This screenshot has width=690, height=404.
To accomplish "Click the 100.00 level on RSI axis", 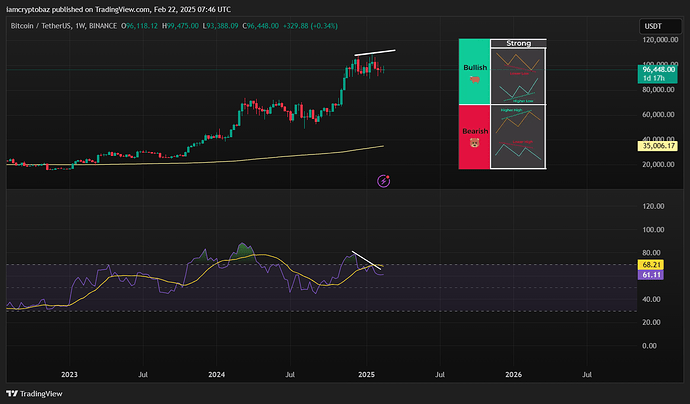I will [x=653, y=229].
